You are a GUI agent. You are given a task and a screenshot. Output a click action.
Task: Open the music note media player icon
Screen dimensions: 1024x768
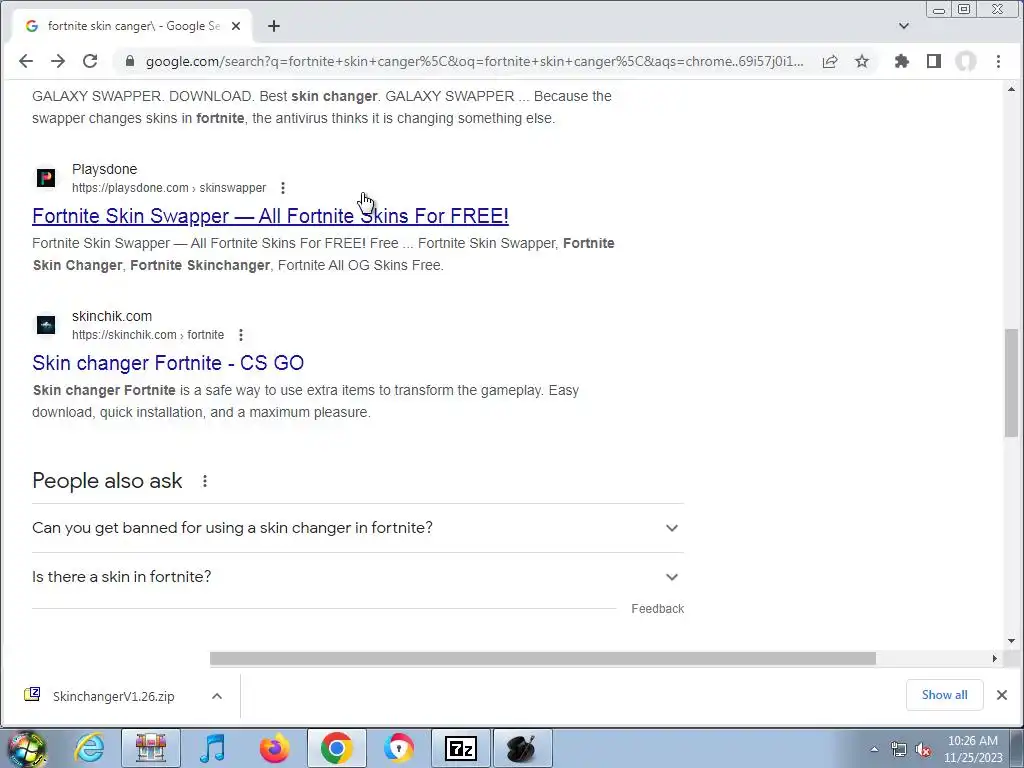pyautogui.click(x=212, y=748)
